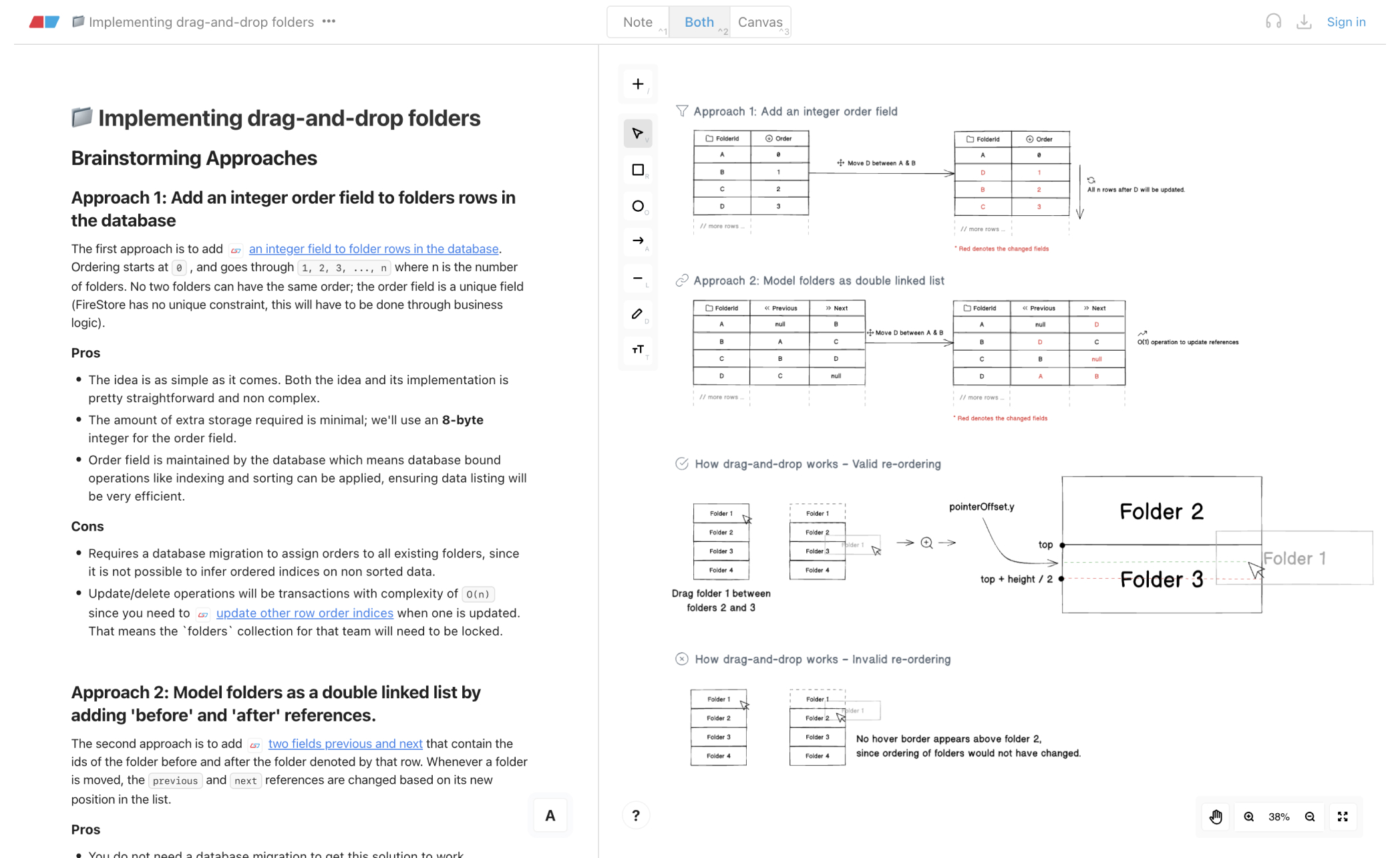Select the pencil draw tool

pos(637,314)
